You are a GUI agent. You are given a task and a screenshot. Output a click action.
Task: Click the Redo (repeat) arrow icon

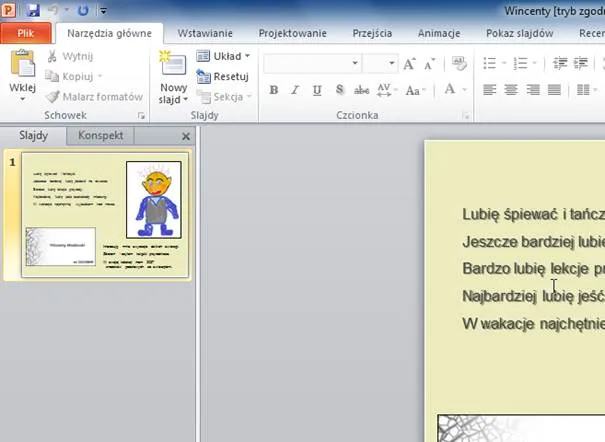click(83, 10)
